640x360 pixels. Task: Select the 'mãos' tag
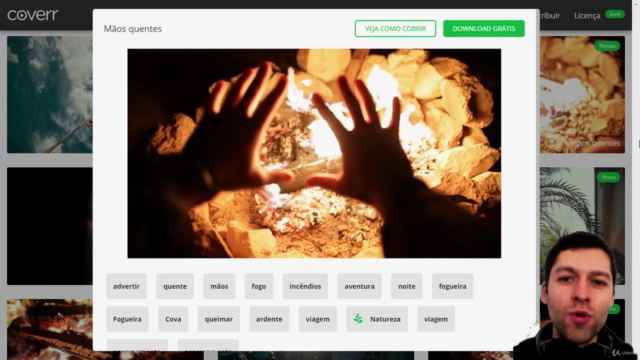(x=219, y=286)
